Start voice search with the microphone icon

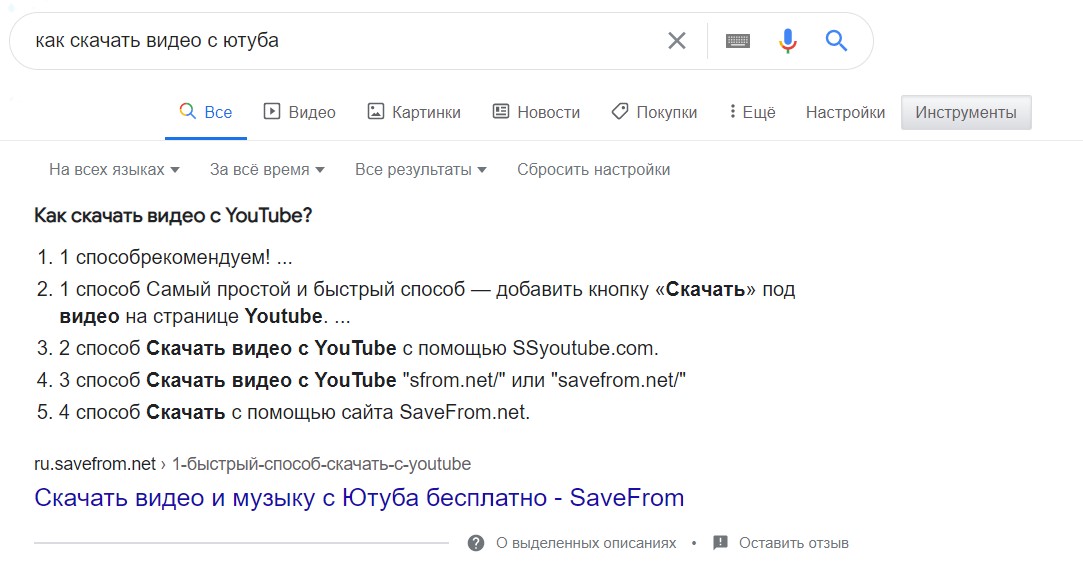788,41
